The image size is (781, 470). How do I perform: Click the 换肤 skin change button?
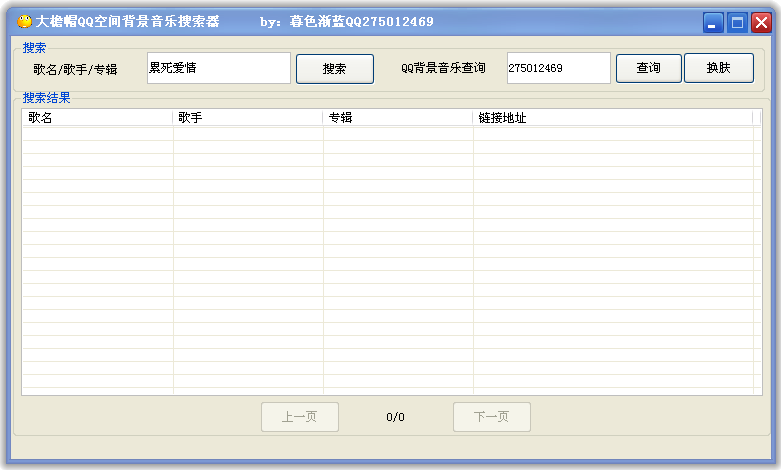[719, 68]
